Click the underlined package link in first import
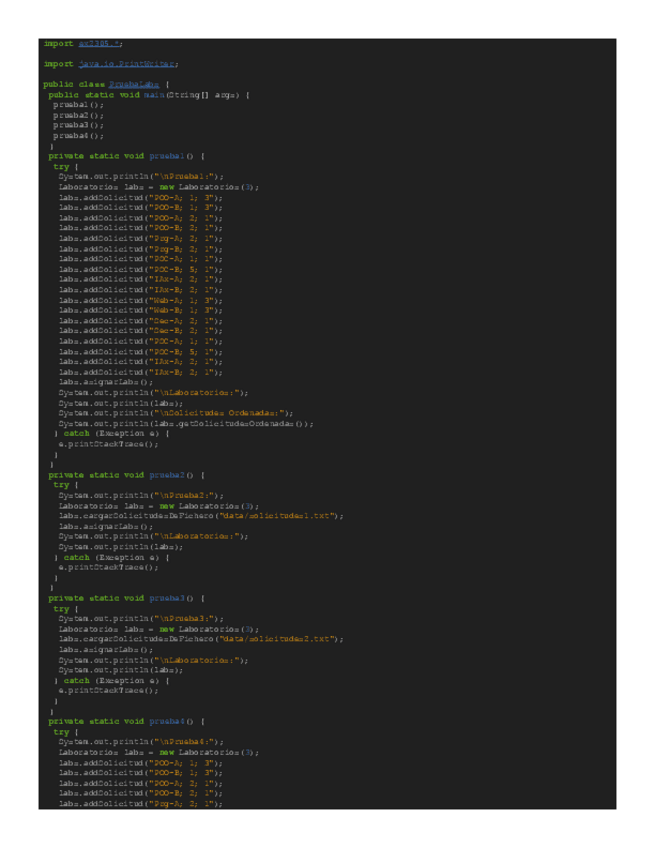The height and width of the screenshot is (848, 655). (x=98, y=44)
